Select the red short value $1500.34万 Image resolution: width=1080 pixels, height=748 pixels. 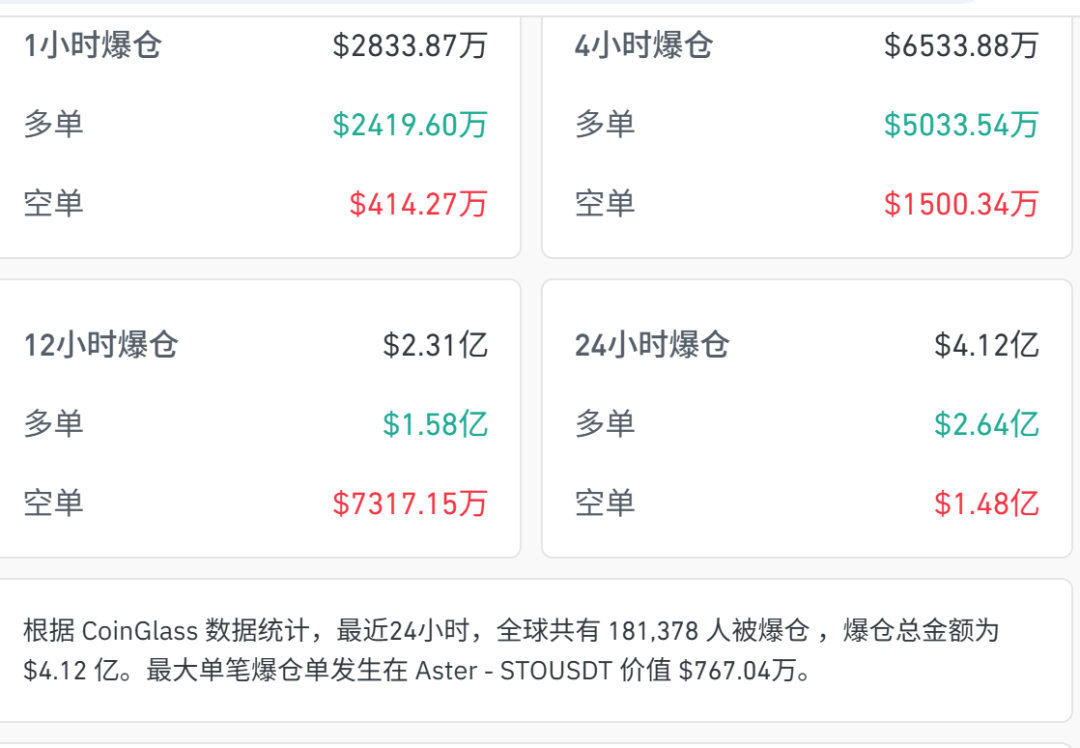coord(961,204)
